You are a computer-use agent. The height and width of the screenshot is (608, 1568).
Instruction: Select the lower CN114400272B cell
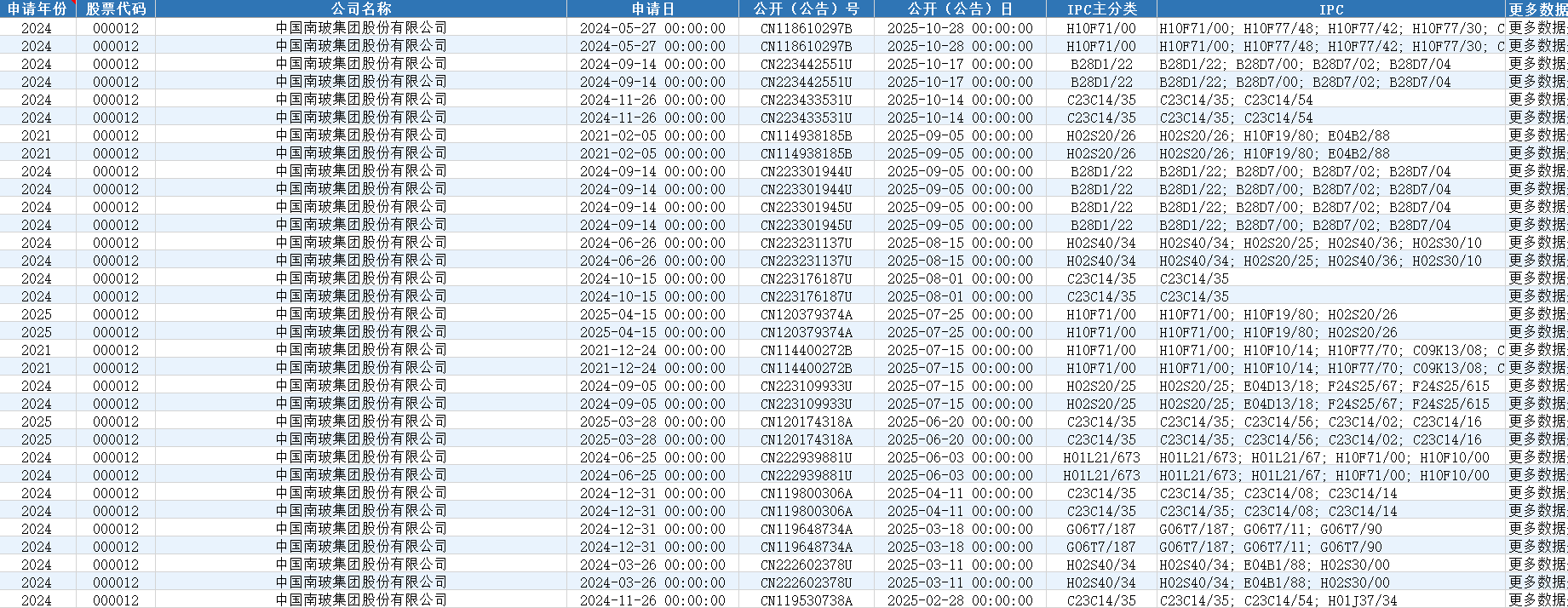coord(807,367)
